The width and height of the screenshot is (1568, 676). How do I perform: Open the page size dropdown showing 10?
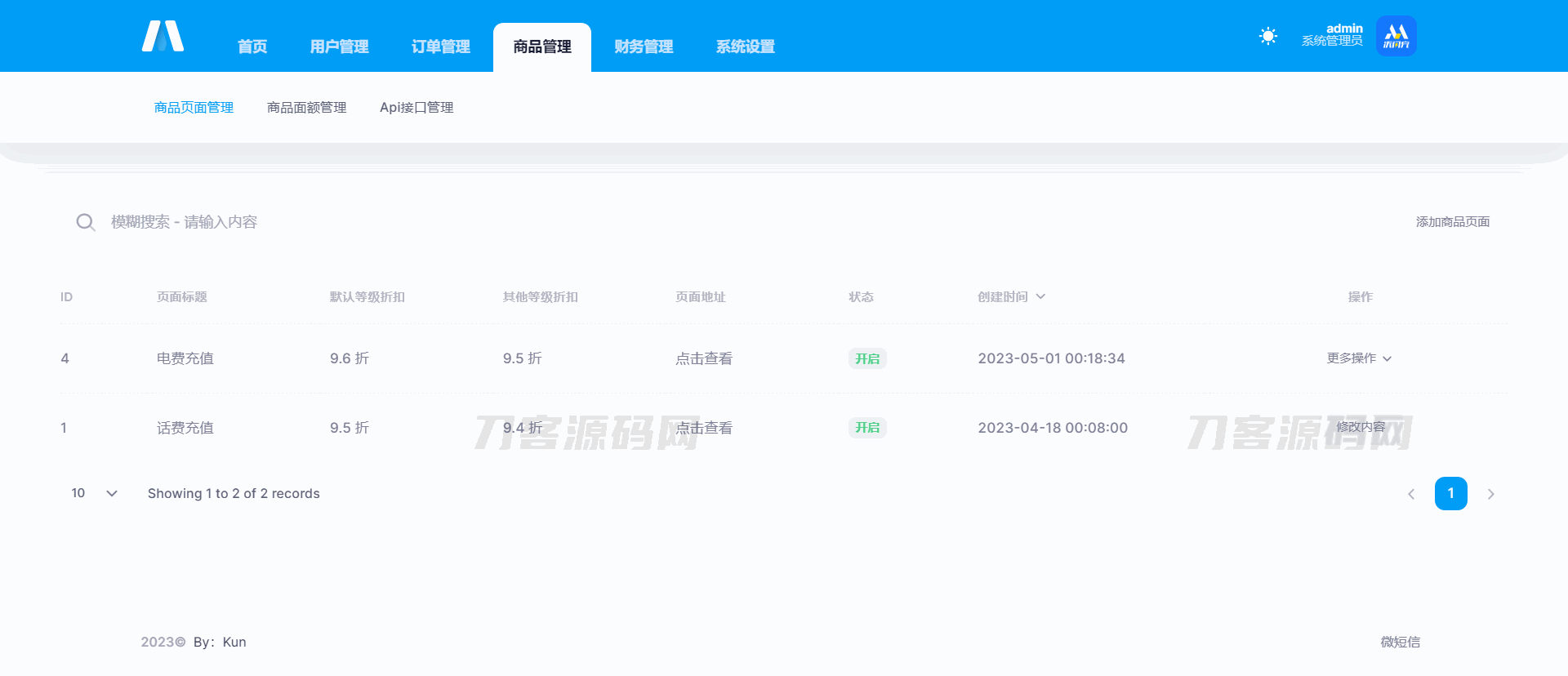(94, 493)
